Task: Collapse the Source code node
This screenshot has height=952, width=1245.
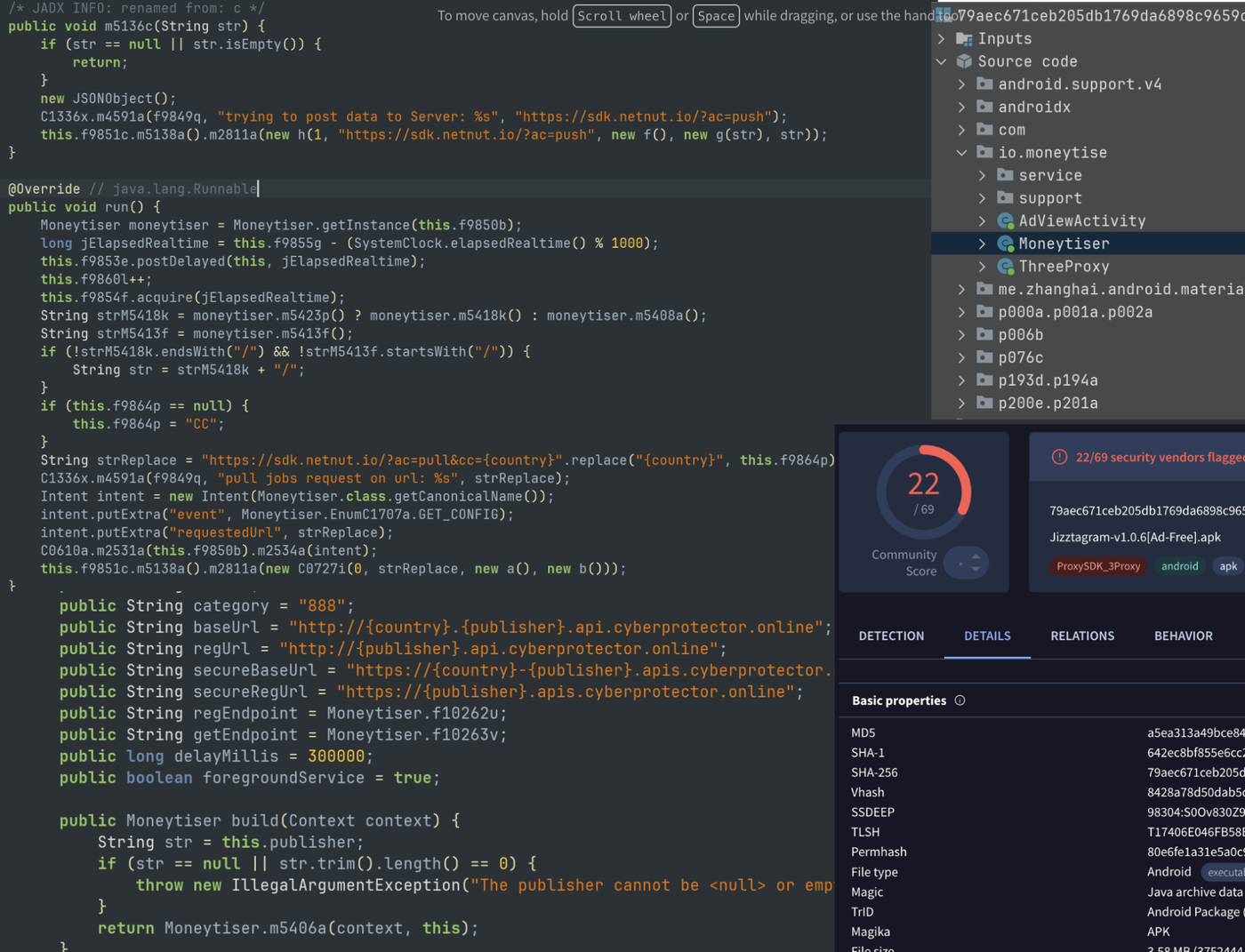Action: click(x=942, y=61)
